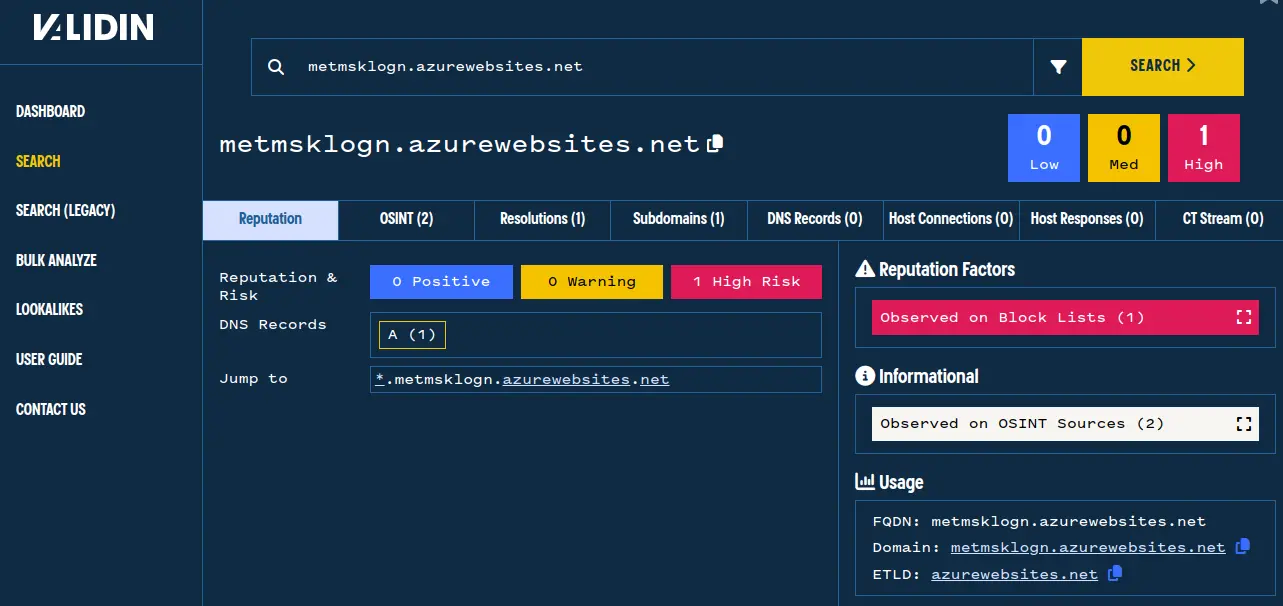
Task: Click the 0 Warning reputation button
Action: pyautogui.click(x=592, y=282)
